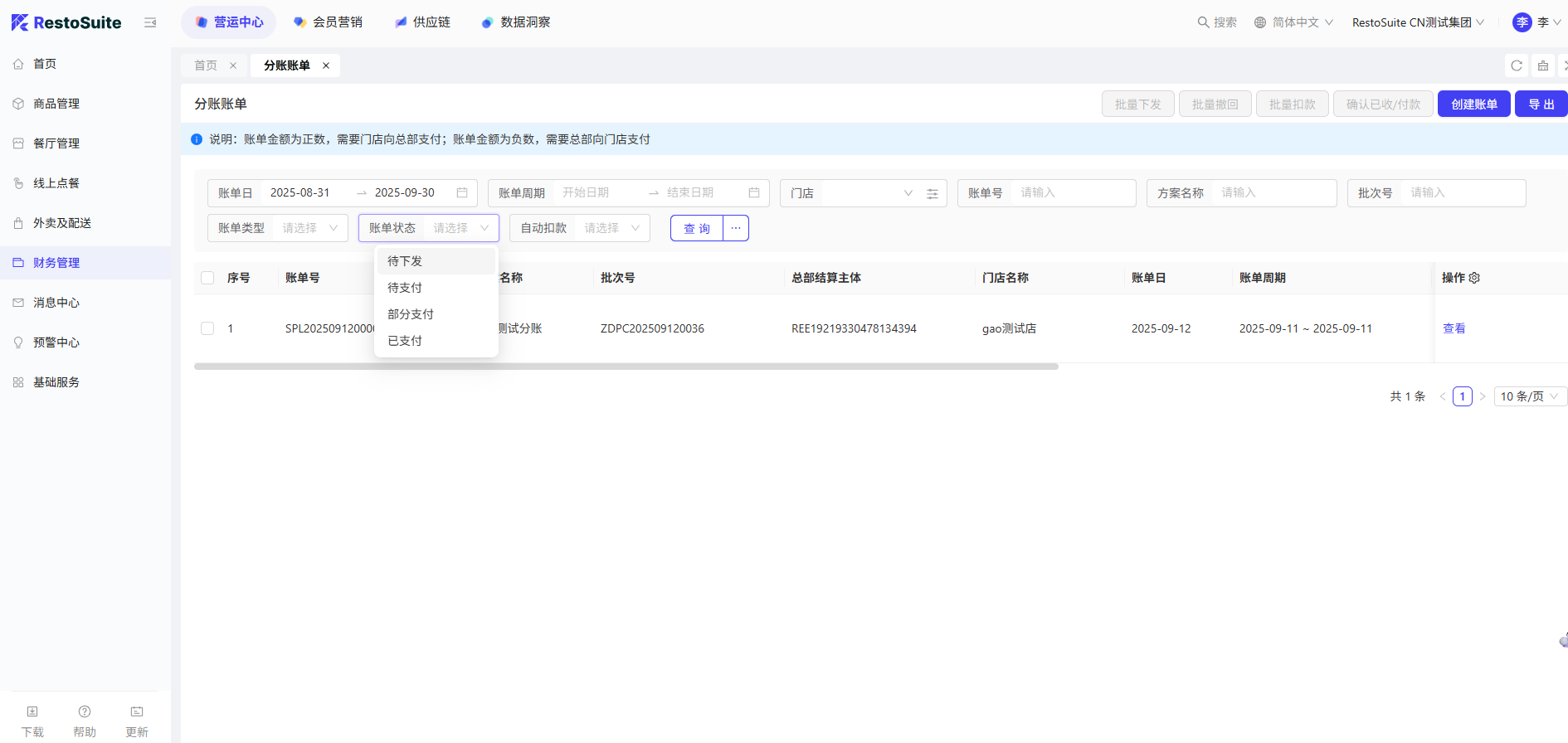
Task: Click the horizontal table scrollbar
Action: [x=626, y=366]
